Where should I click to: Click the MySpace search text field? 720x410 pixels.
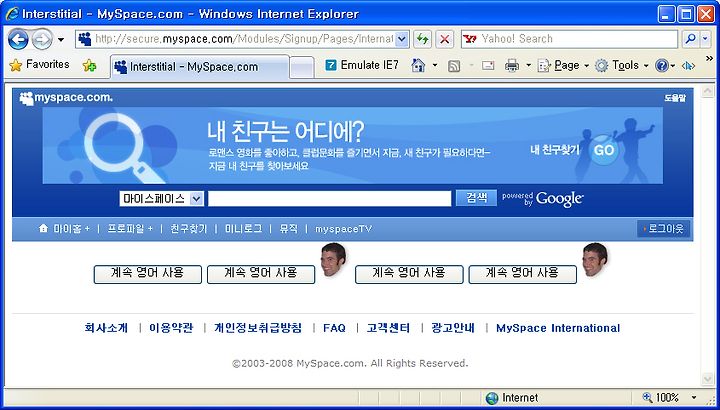coord(330,199)
